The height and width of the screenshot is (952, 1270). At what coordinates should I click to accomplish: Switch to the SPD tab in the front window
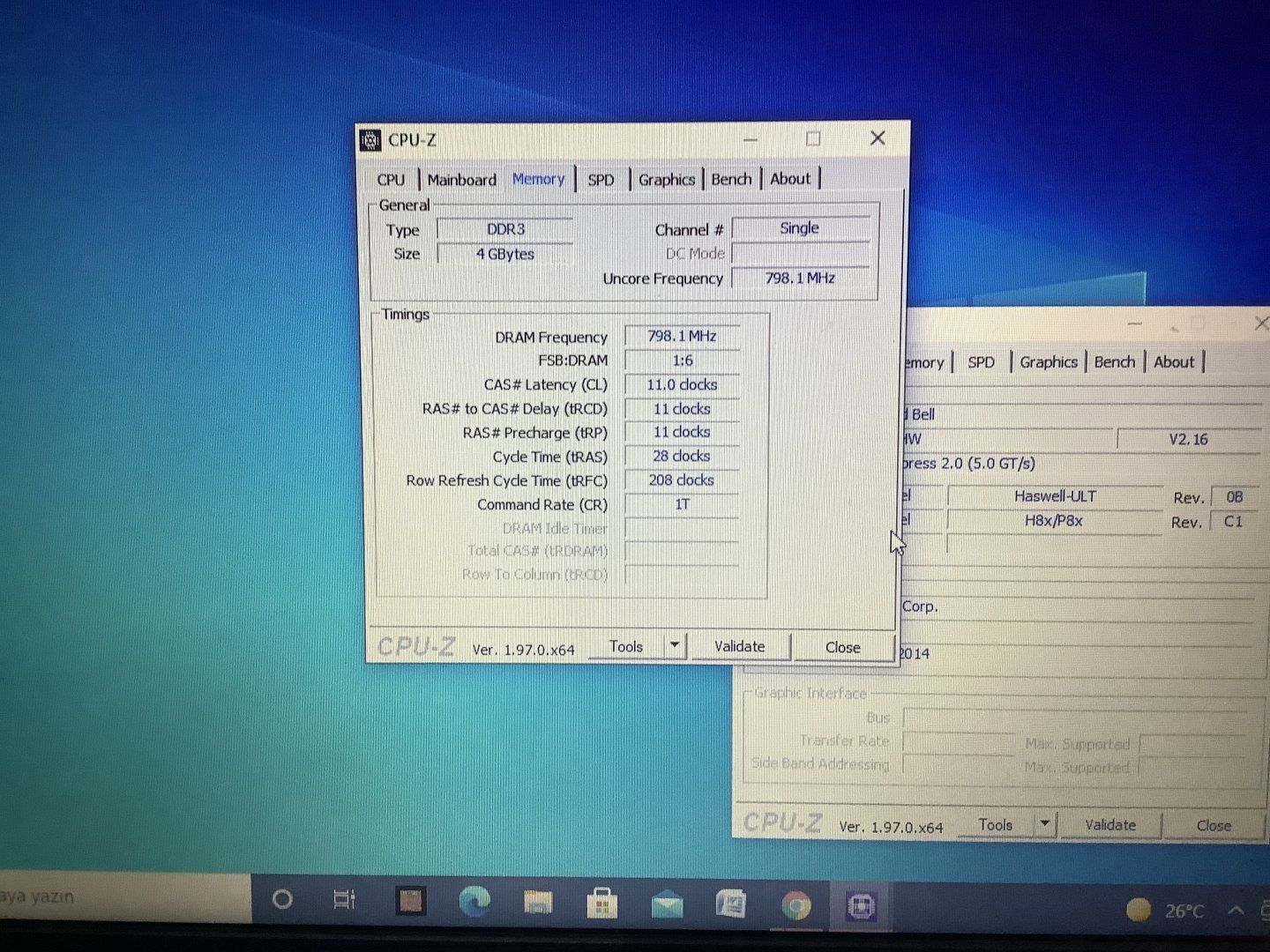601,180
